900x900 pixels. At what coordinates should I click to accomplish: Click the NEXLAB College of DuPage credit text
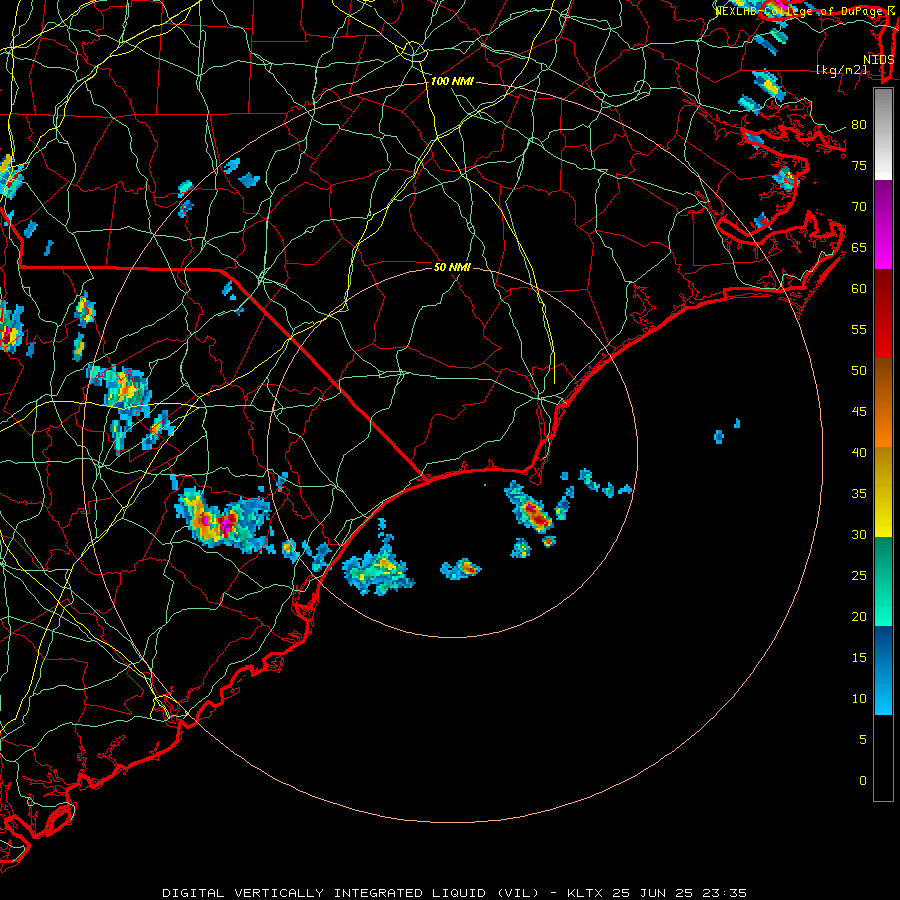804,11
